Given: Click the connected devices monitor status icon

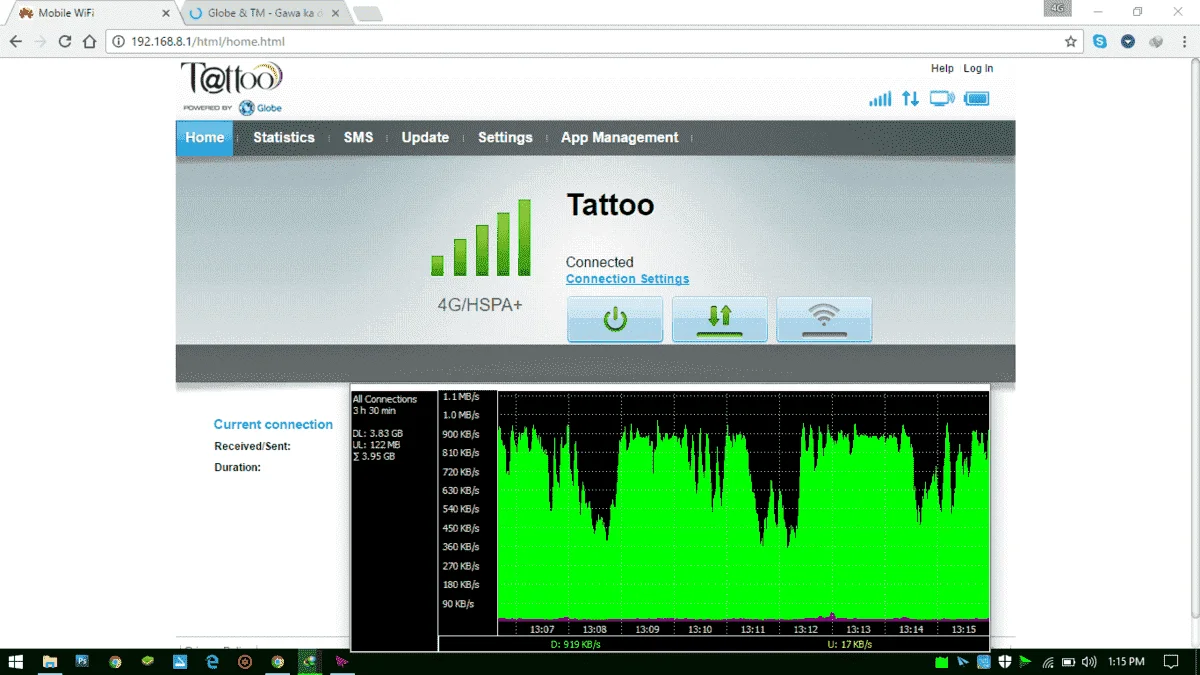Looking at the screenshot, I should 942,99.
